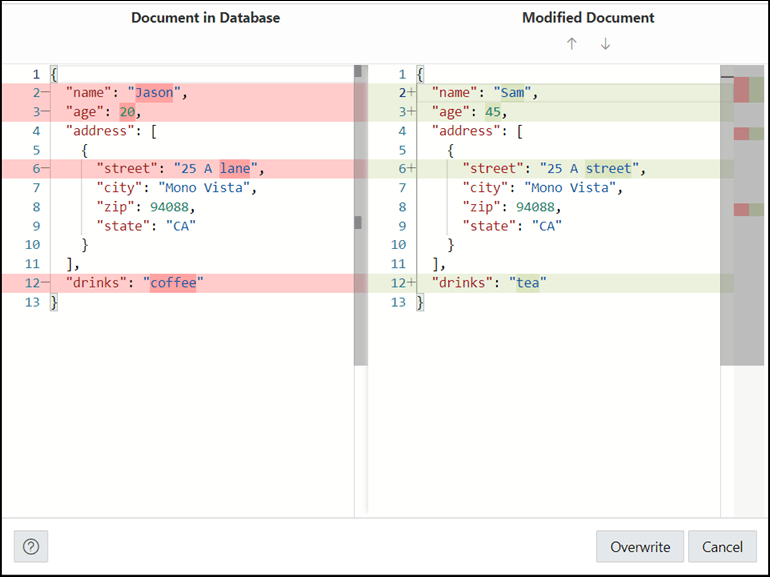Viewport: 770px width, 577px height.
Task: Click the Cancel button
Action: [722, 547]
